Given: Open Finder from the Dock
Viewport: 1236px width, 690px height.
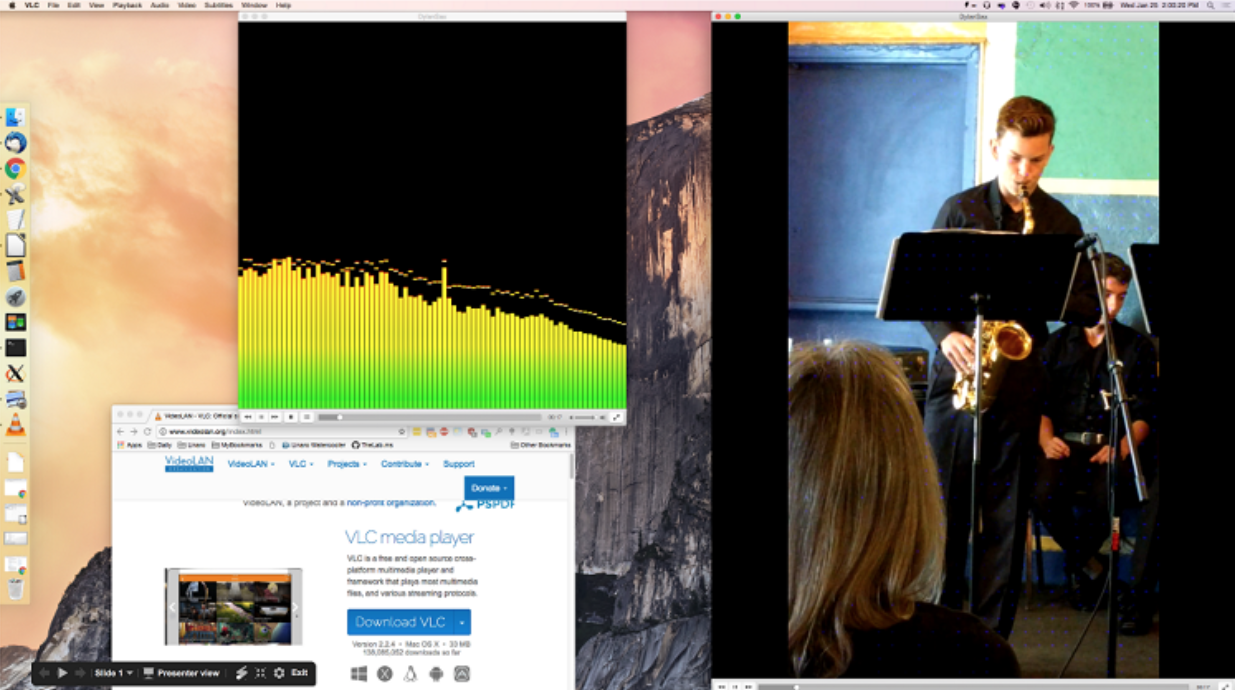Looking at the screenshot, I should click(x=15, y=117).
